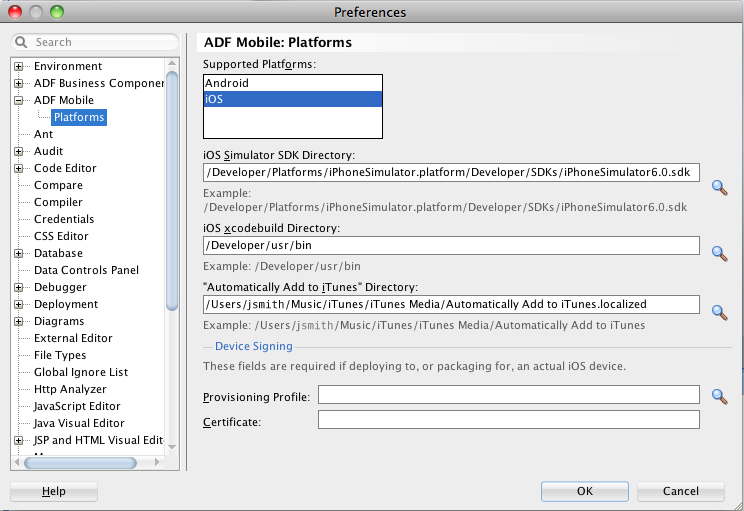
Task: Expand the Deployment tree node
Action: coord(19,304)
